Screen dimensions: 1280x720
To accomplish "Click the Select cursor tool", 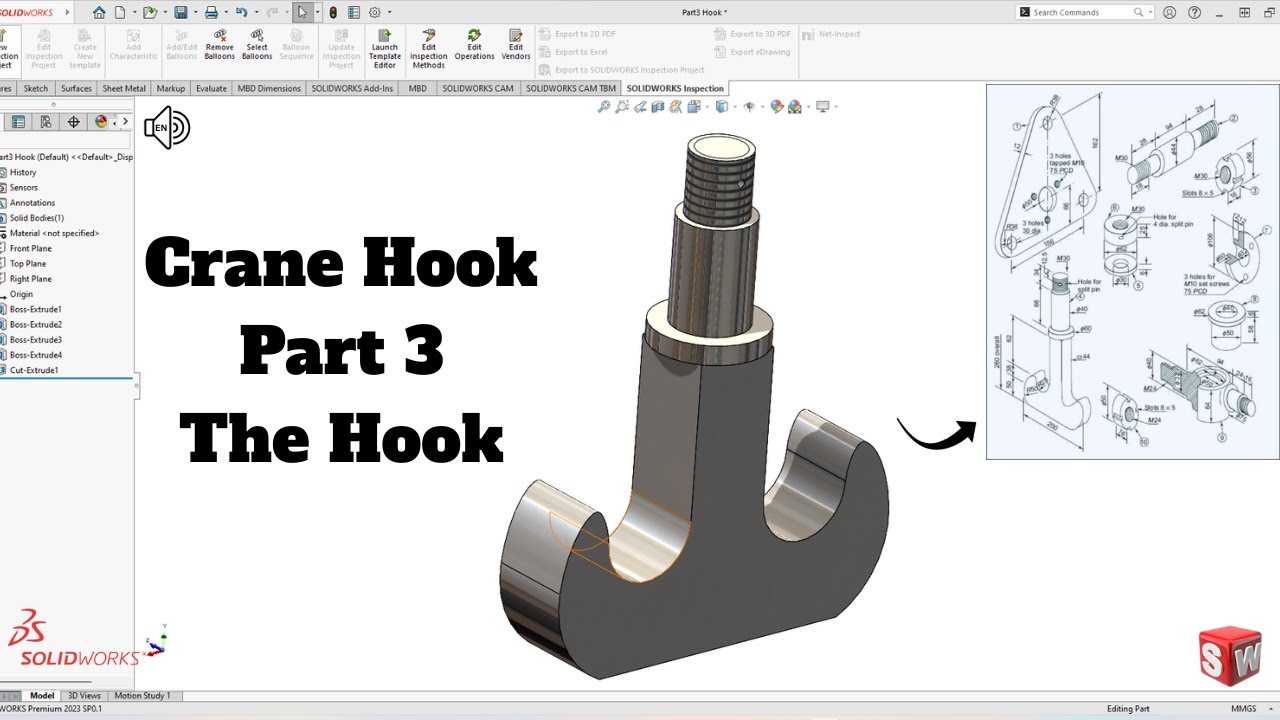I will coord(302,12).
